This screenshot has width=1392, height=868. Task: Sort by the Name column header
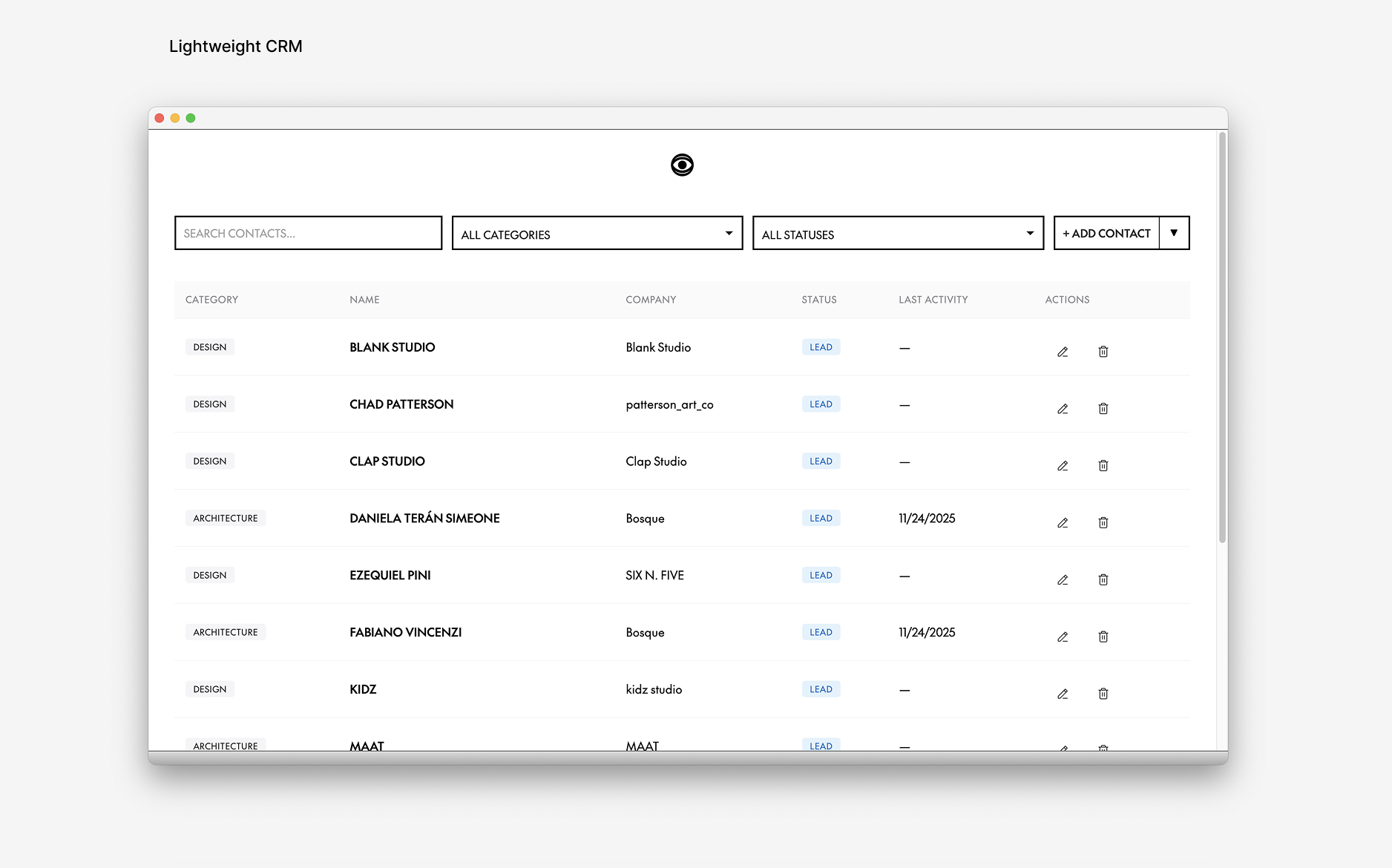364,300
